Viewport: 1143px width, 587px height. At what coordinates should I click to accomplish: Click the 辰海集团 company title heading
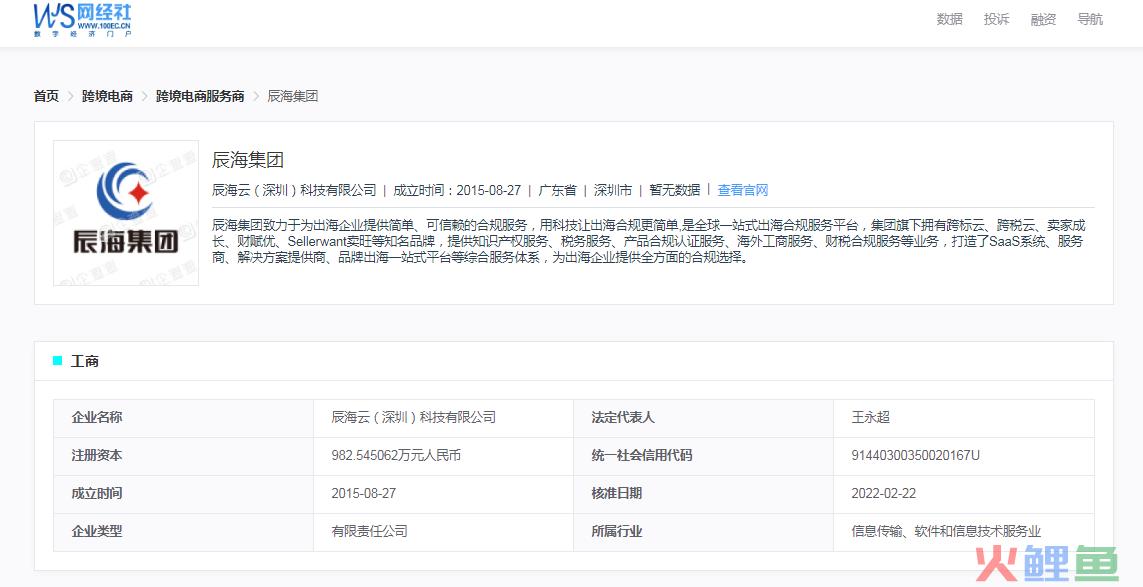(248, 160)
